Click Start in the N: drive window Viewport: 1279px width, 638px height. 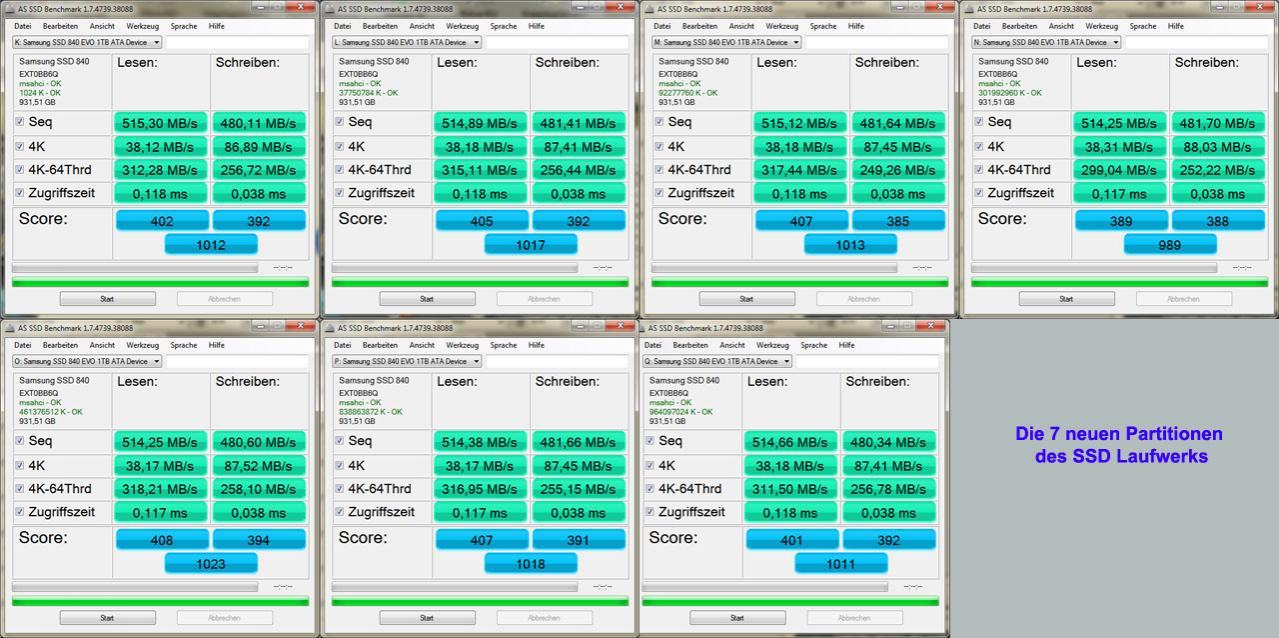[x=1066, y=298]
